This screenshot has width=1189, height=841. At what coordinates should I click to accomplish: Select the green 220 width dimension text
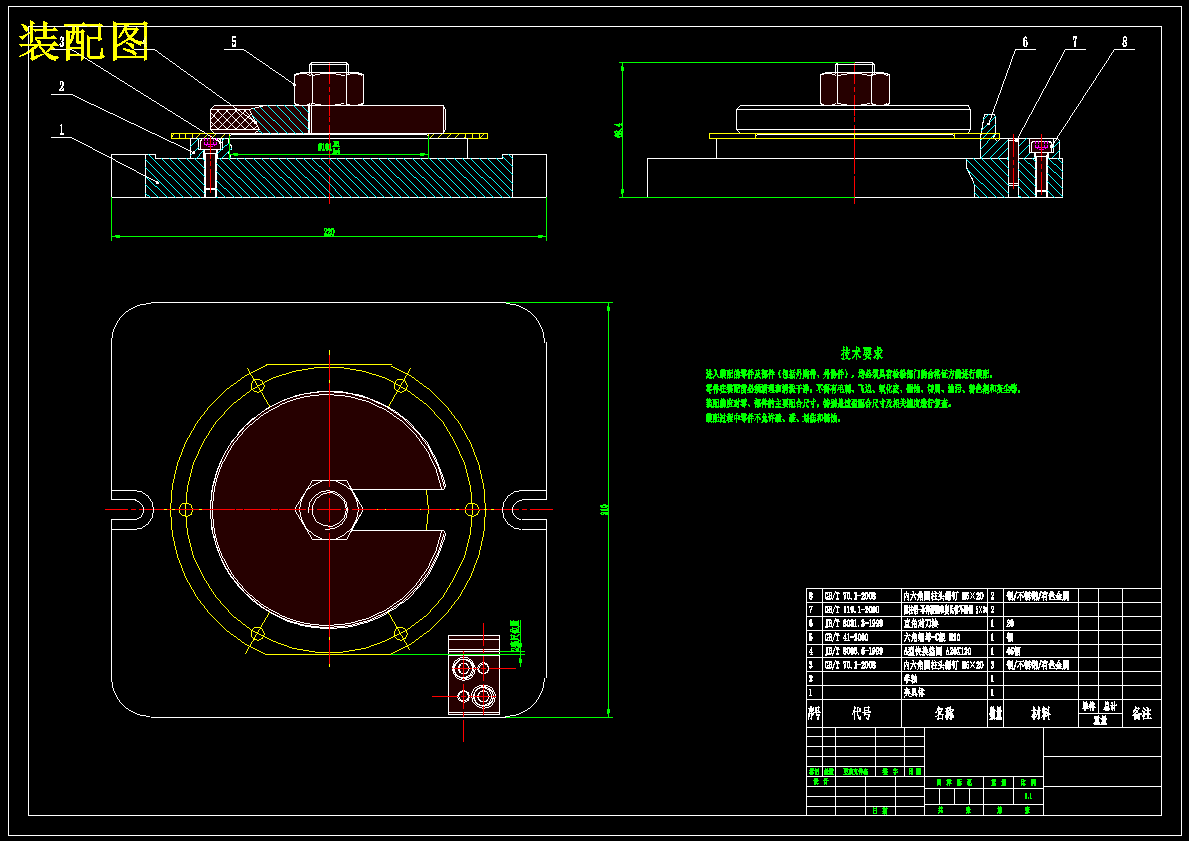(x=329, y=232)
